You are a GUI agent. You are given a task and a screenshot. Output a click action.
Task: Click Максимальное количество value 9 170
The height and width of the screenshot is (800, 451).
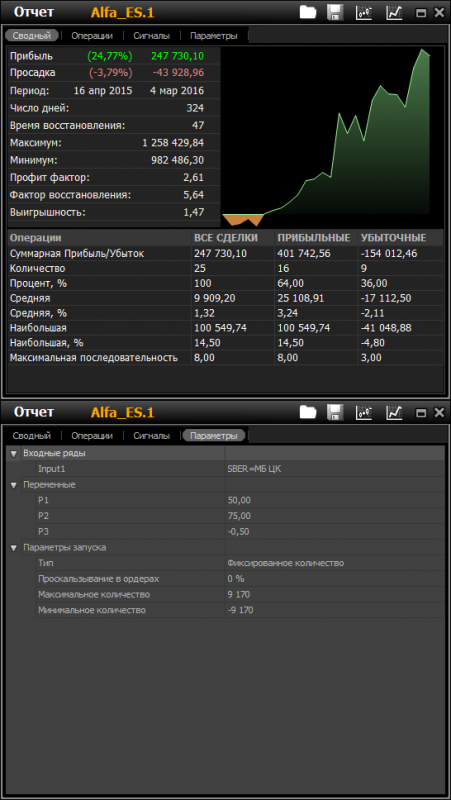[x=239, y=595]
